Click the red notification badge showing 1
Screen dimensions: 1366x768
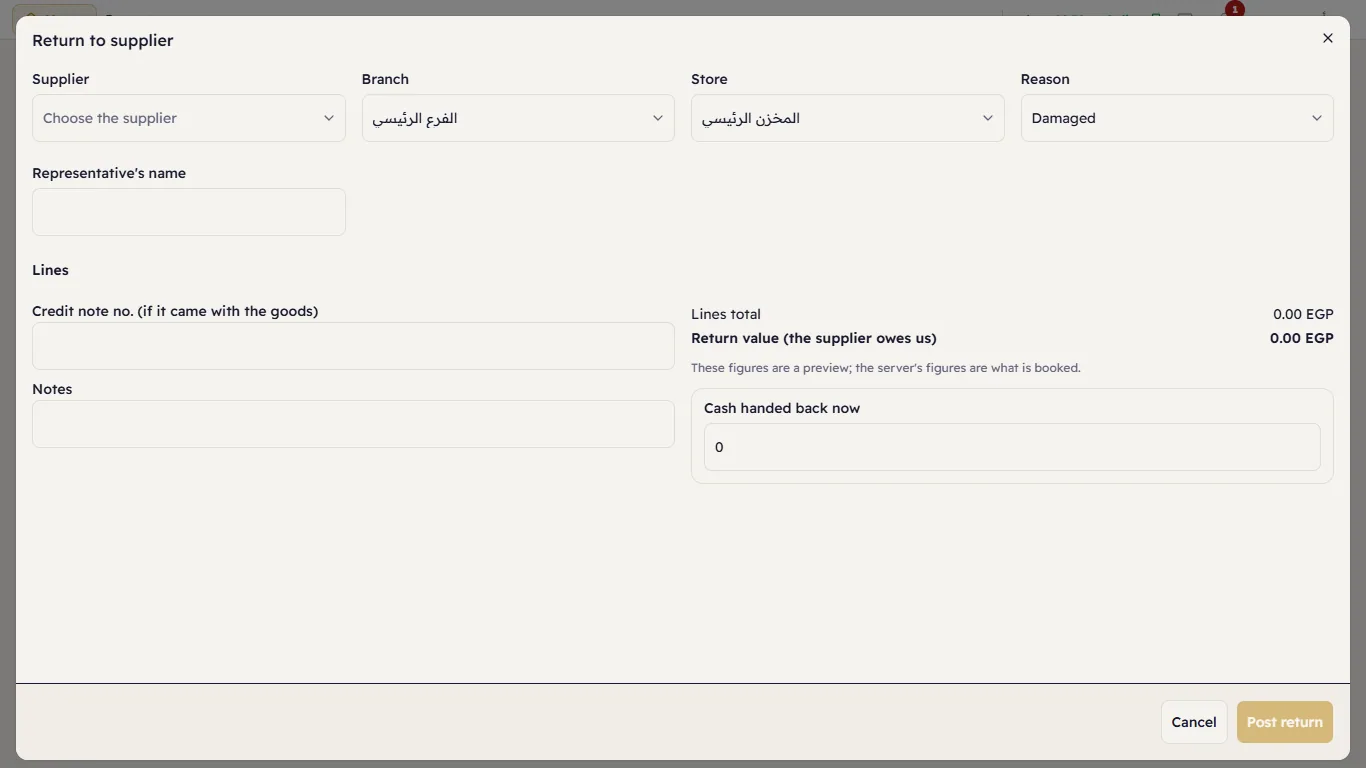1235,9
